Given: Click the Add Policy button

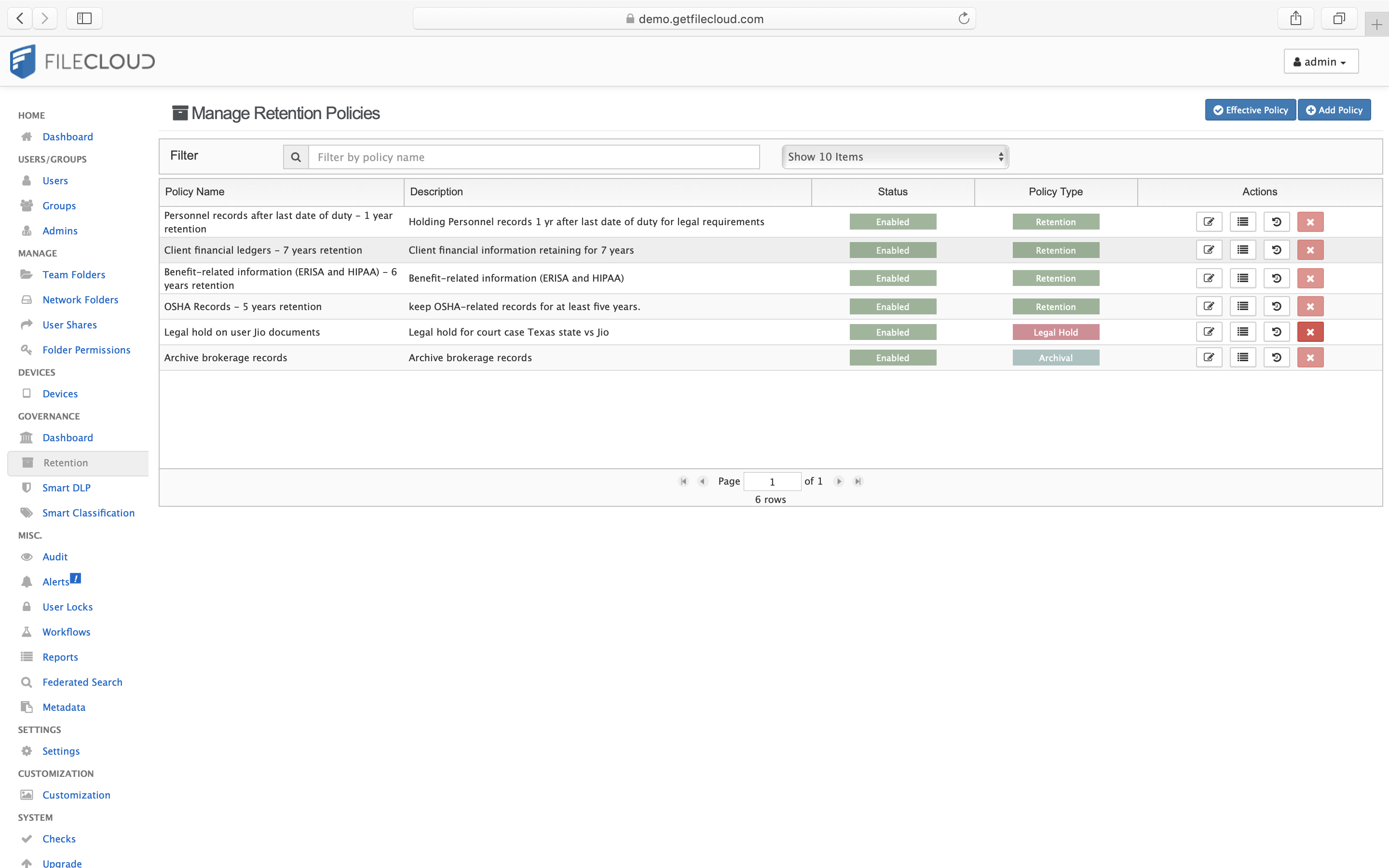Looking at the screenshot, I should tap(1334, 109).
